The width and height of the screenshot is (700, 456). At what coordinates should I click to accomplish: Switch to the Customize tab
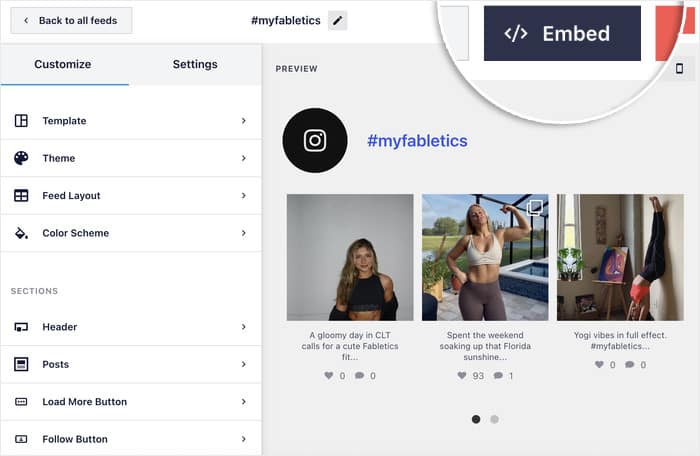coord(63,64)
